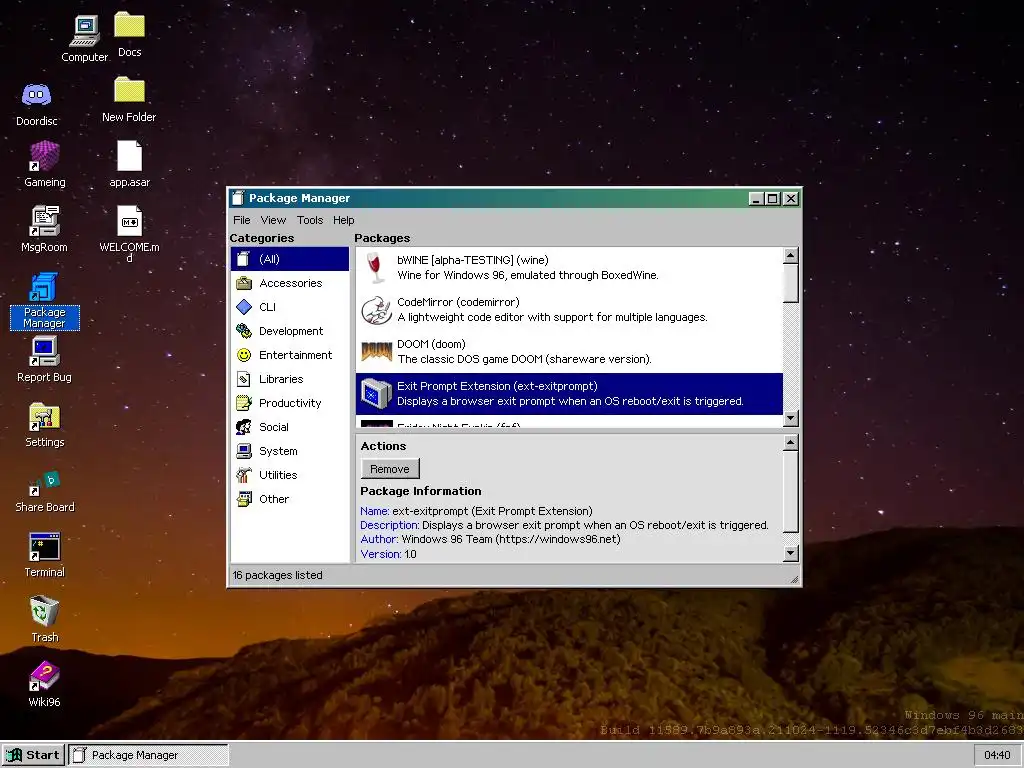The width and height of the screenshot is (1024, 768).
Task: Select the bWINE [alpha-TESTING] package row
Action: coord(569,268)
